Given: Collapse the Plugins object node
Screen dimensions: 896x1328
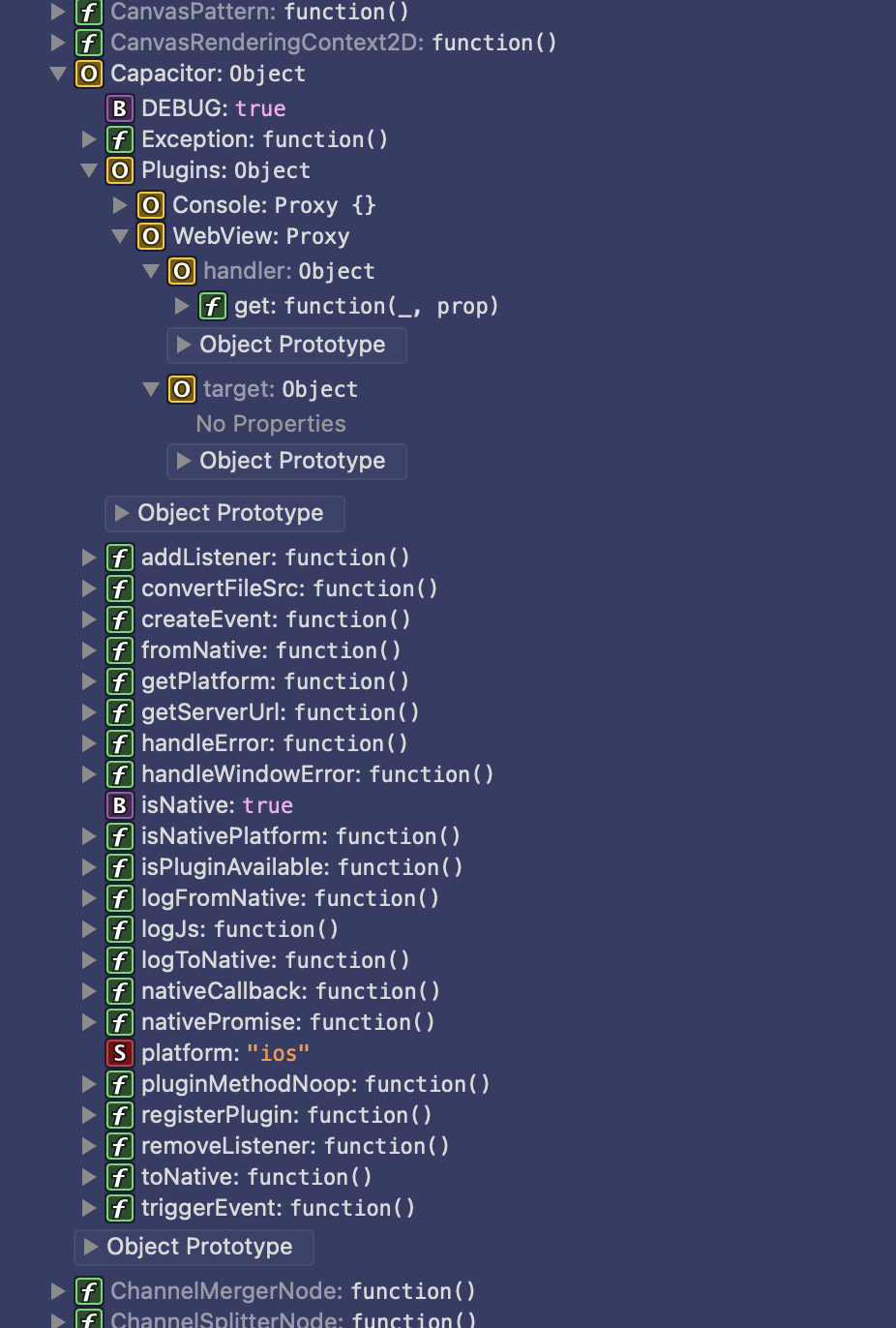Looking at the screenshot, I should pos(89,170).
